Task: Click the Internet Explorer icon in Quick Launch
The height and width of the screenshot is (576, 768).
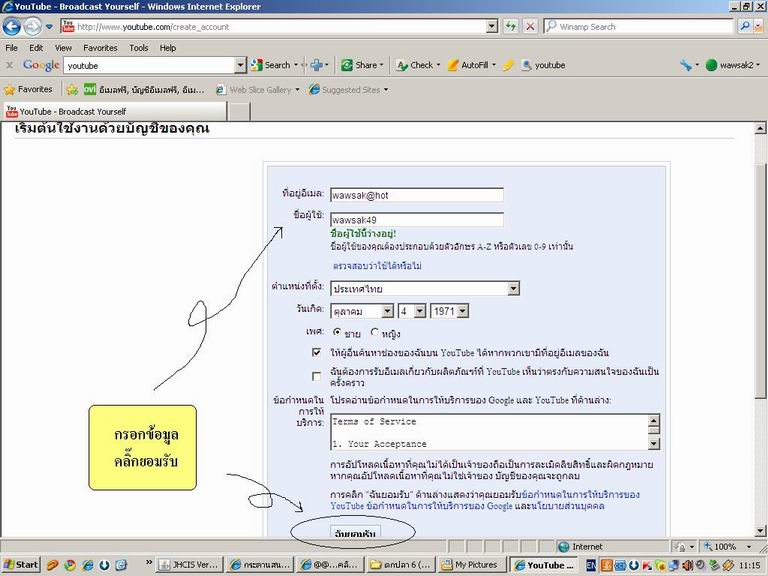Action: pyautogui.click(x=87, y=565)
